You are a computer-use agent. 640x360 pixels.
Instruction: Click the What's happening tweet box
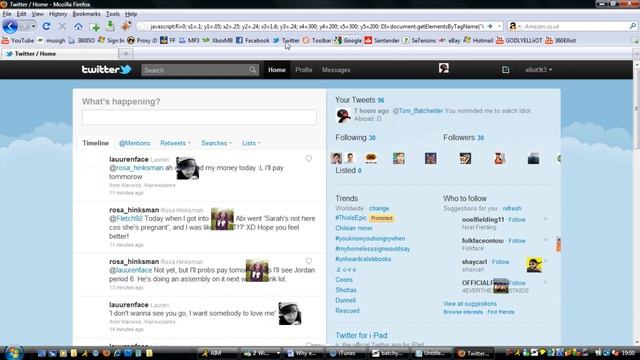click(x=199, y=117)
